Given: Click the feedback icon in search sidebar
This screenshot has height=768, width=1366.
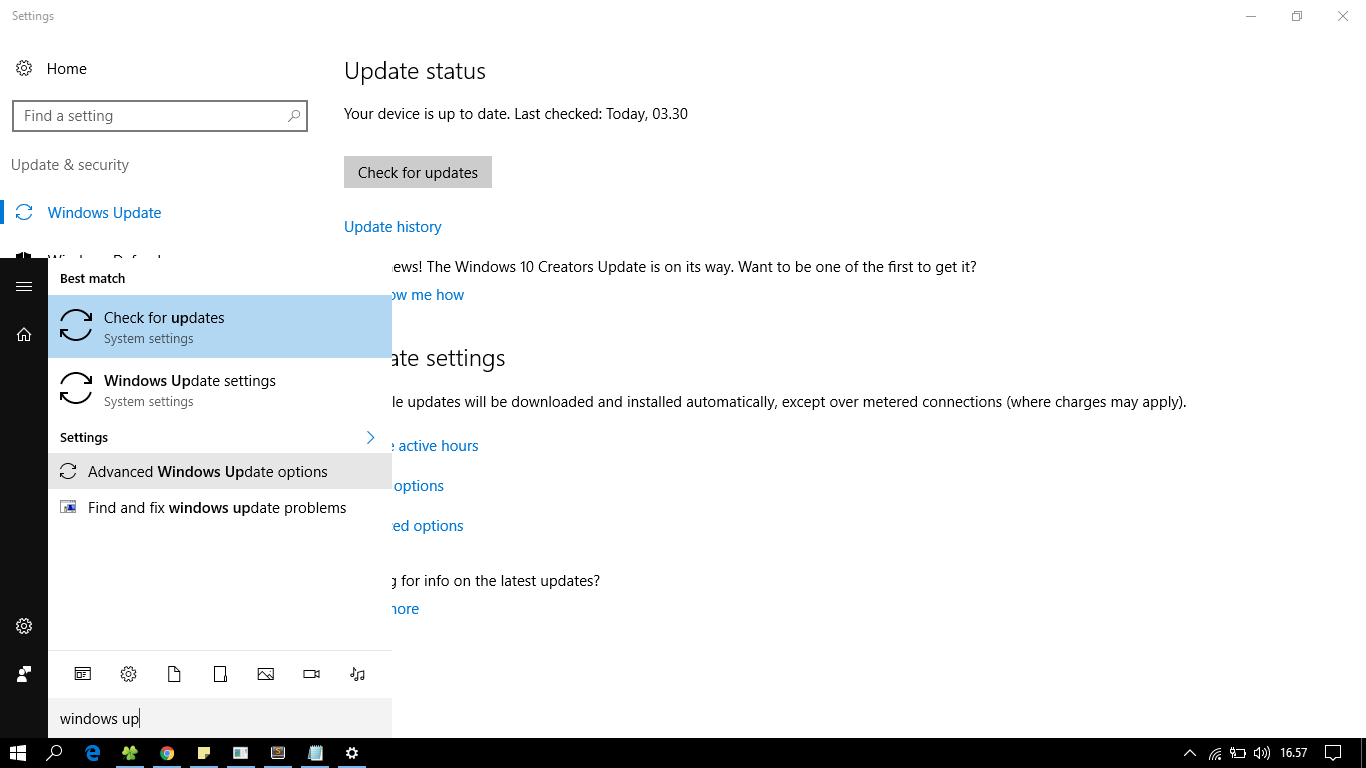Looking at the screenshot, I should tap(24, 674).
